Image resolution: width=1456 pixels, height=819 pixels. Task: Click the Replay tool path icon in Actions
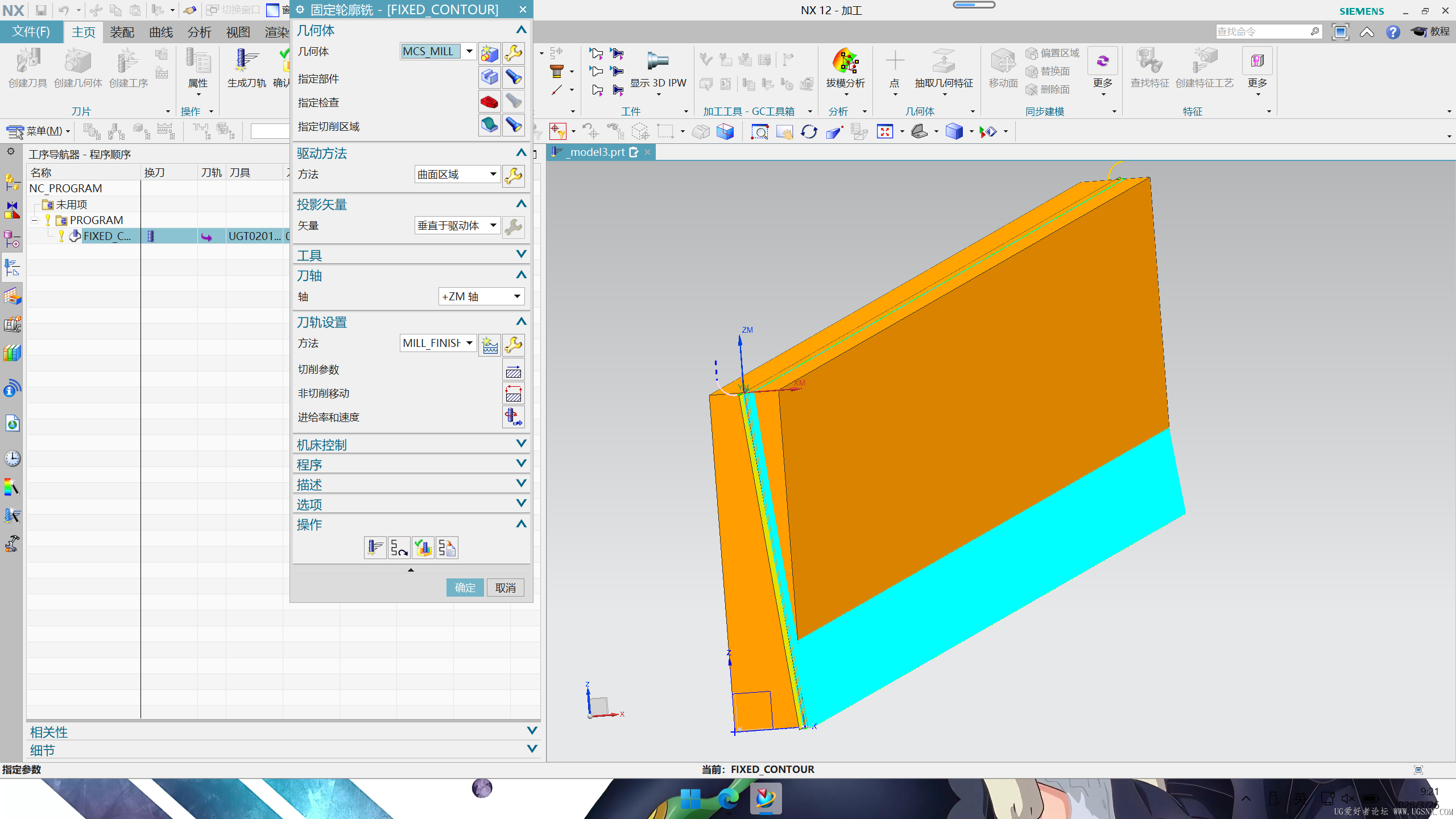pos(399,548)
